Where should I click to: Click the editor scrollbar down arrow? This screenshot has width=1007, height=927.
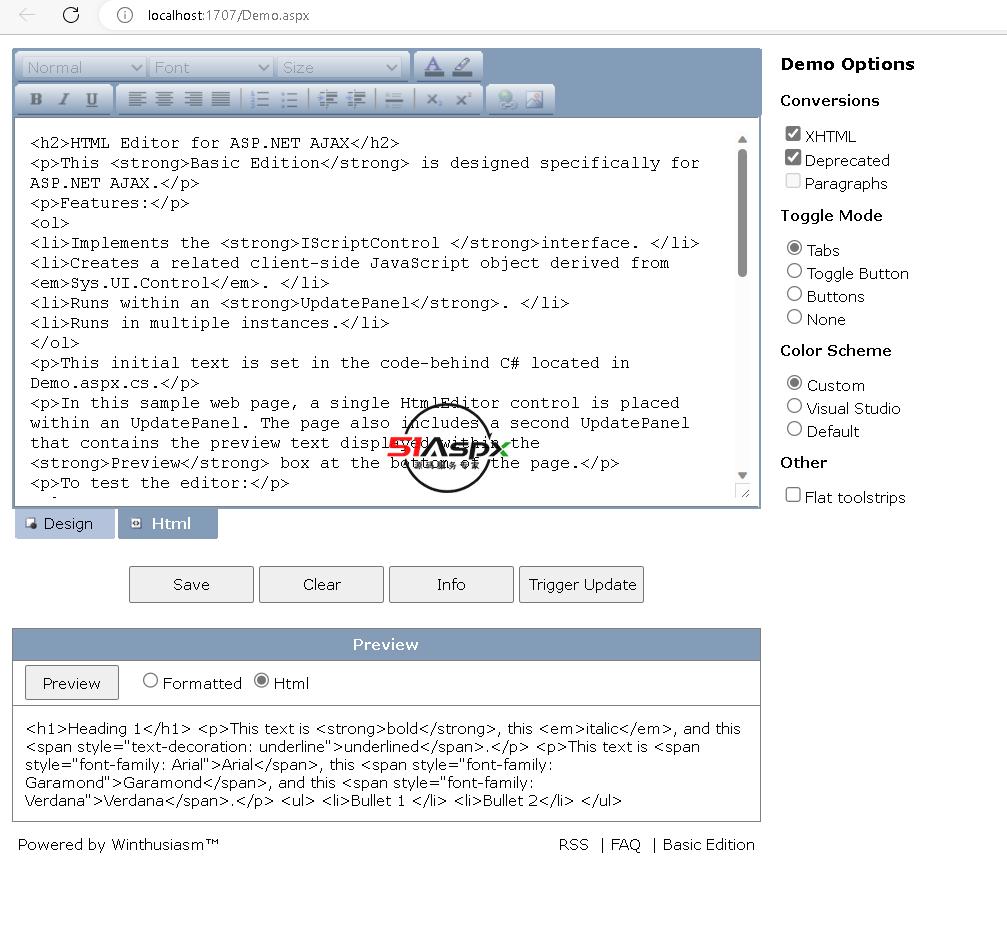(742, 475)
